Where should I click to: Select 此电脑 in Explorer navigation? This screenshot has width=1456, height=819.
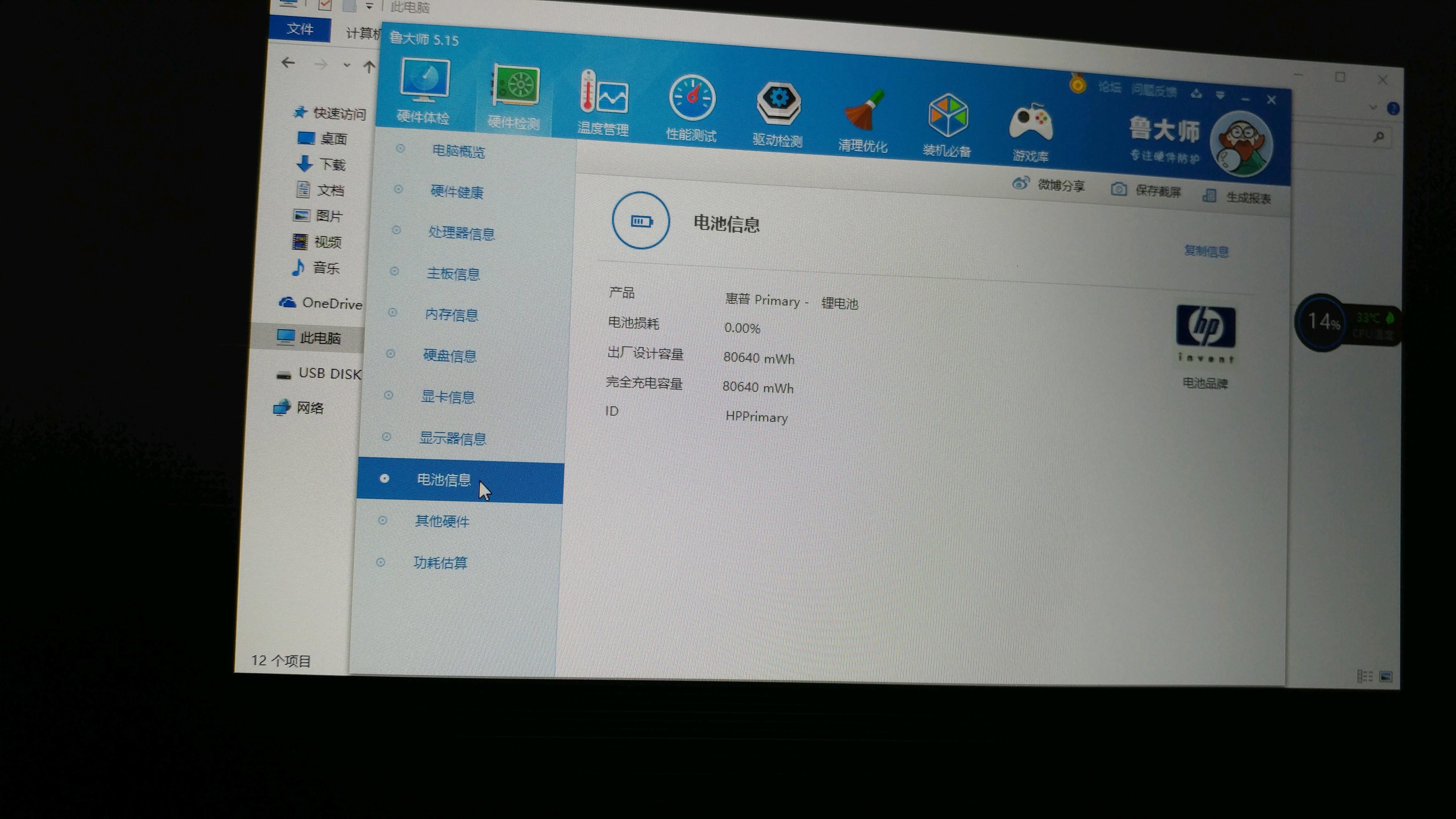(309, 338)
